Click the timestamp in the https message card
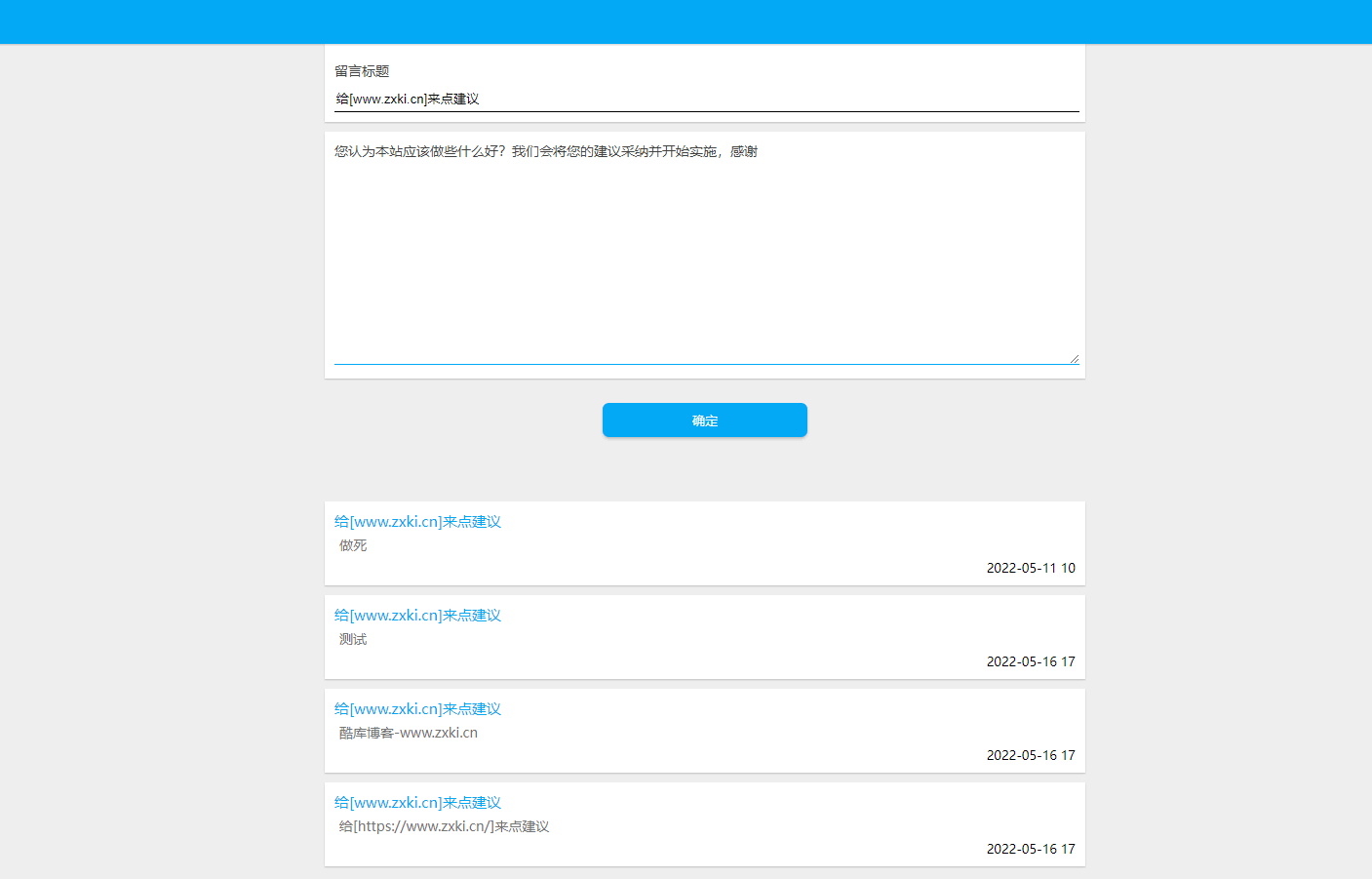The image size is (1372, 879). [x=1030, y=849]
